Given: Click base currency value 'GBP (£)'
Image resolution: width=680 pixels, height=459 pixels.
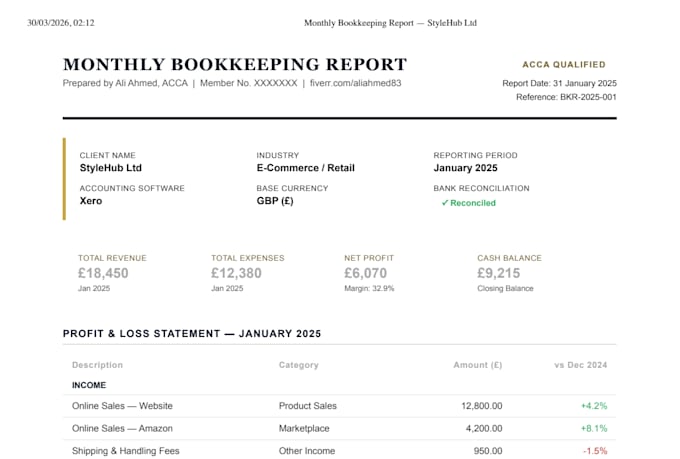Looking at the screenshot, I should tap(275, 201).
